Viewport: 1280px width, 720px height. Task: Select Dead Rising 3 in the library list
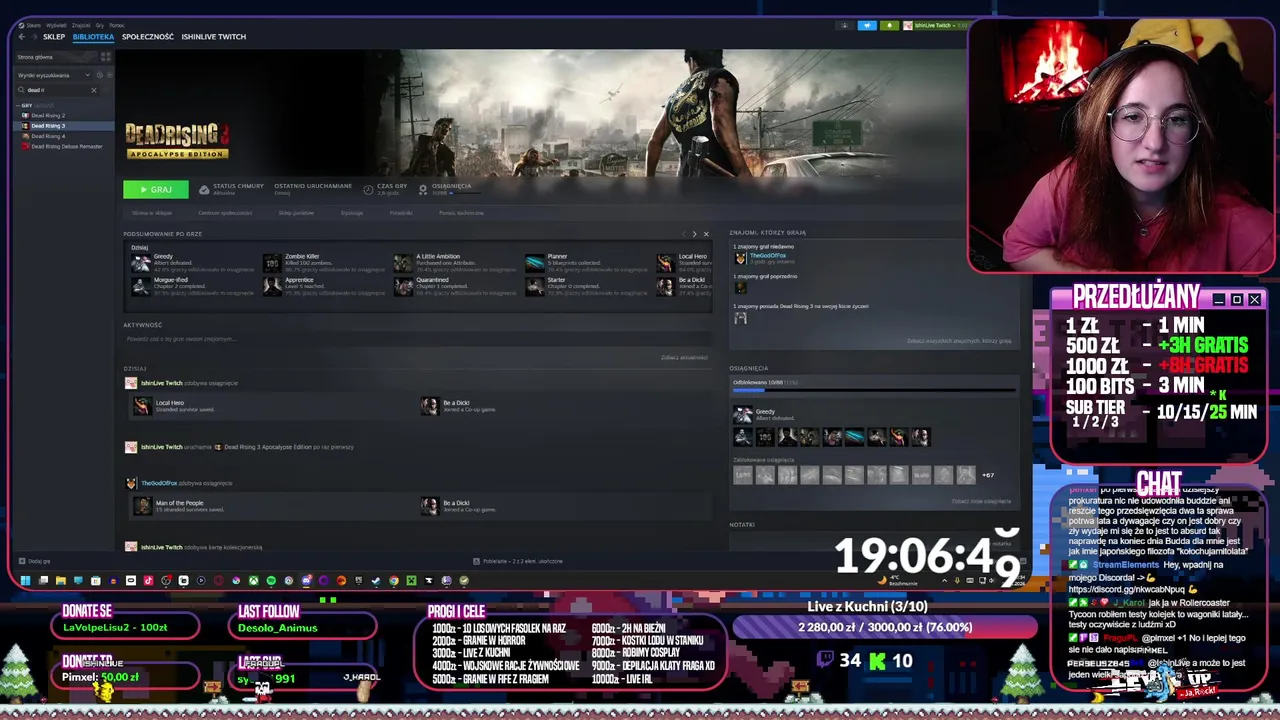point(48,126)
